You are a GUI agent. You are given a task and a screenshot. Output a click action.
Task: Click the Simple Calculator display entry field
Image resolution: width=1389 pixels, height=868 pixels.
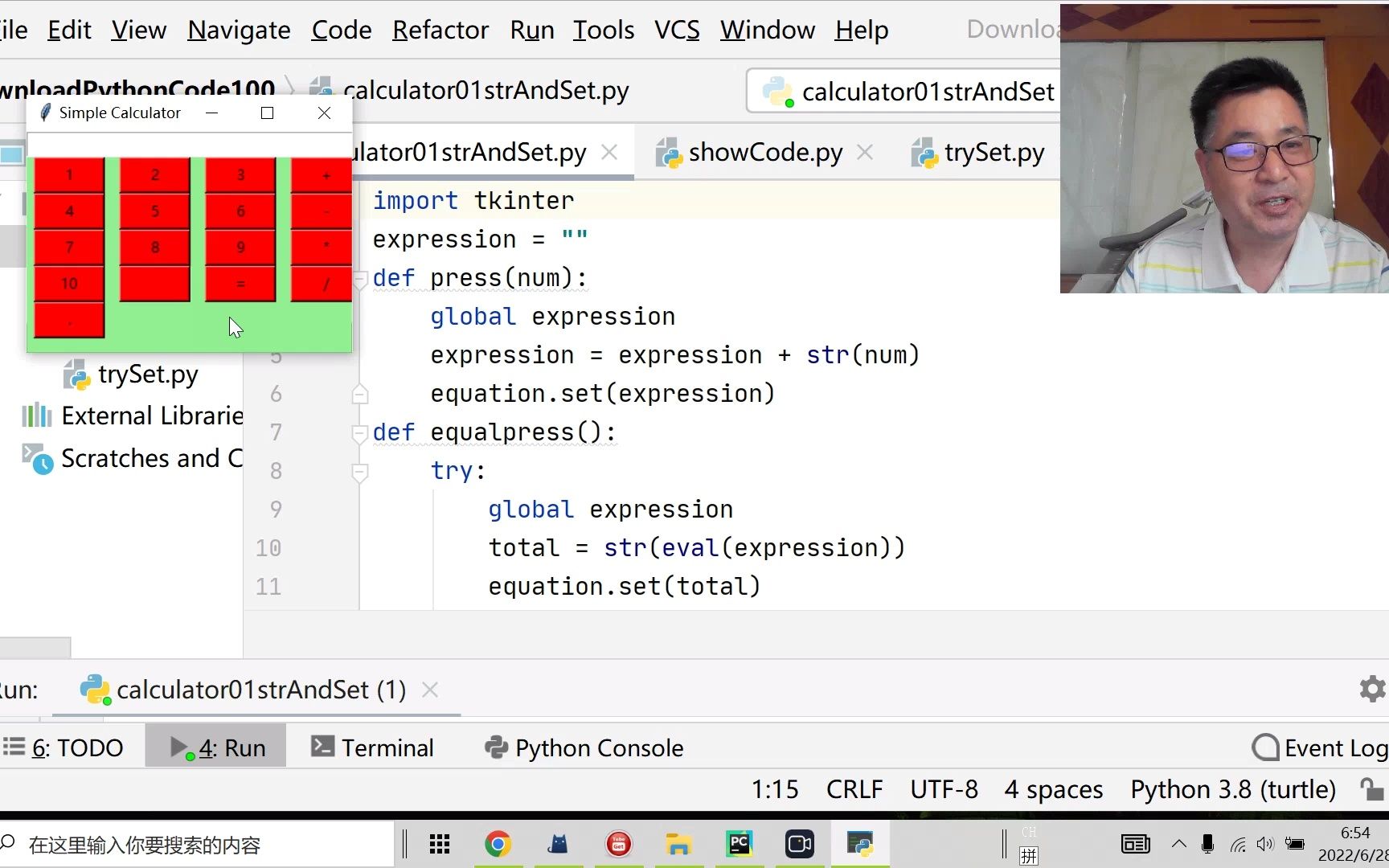[x=190, y=145]
